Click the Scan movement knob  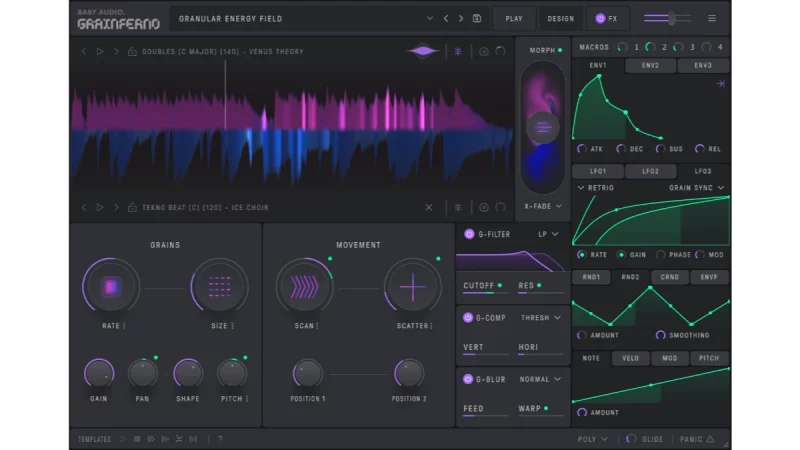coord(305,287)
